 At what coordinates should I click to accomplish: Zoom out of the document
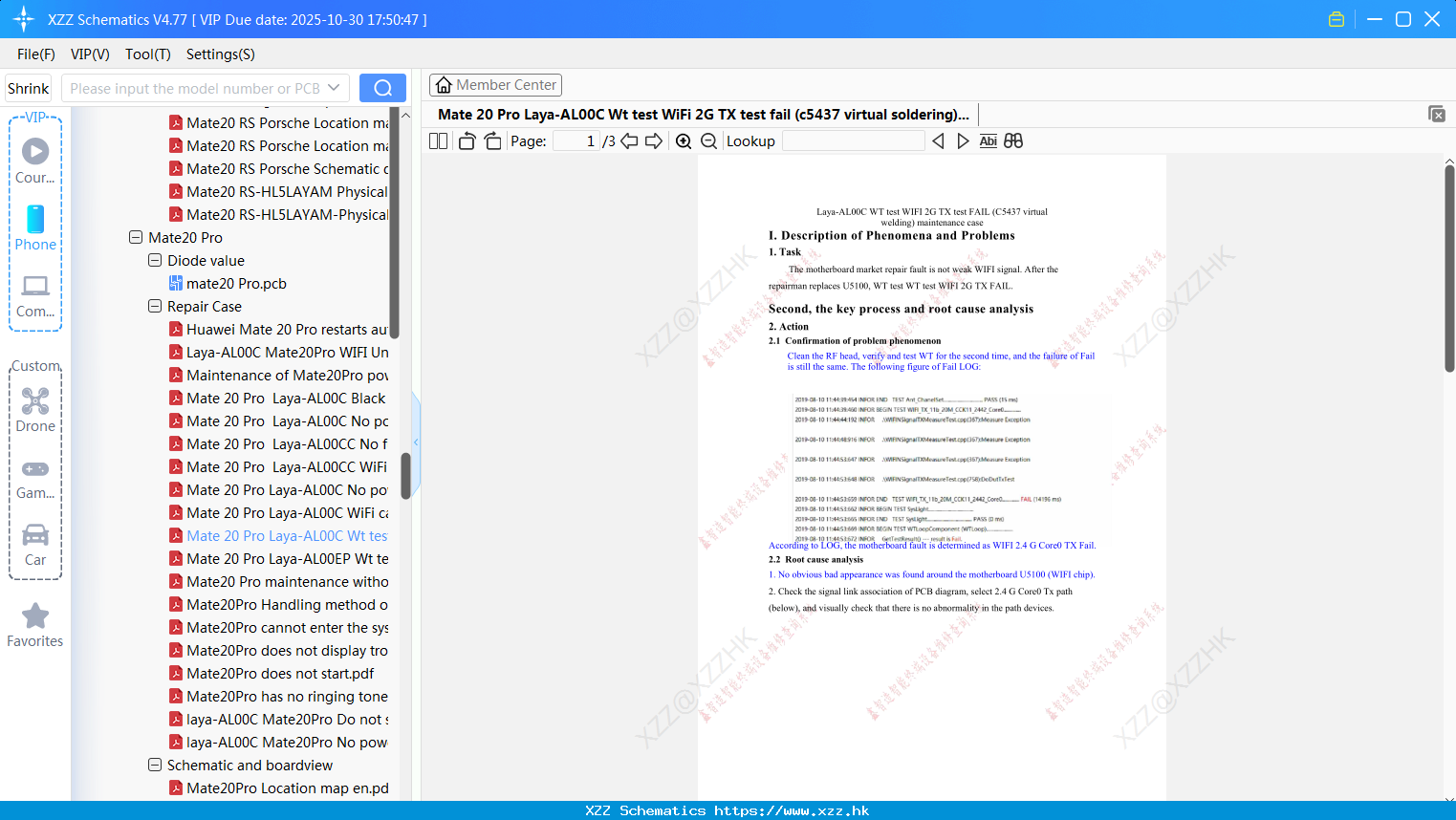[x=708, y=140]
